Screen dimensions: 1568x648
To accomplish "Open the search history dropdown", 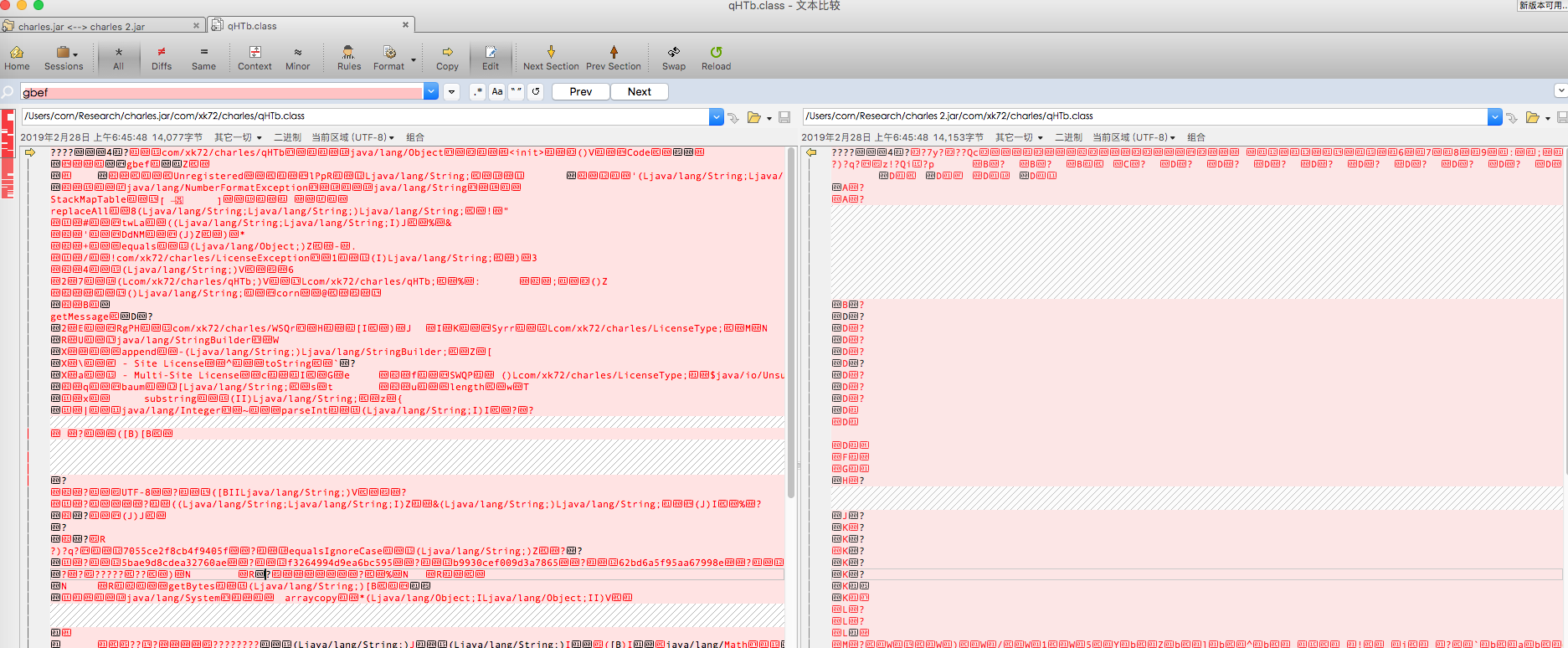I will (x=431, y=92).
